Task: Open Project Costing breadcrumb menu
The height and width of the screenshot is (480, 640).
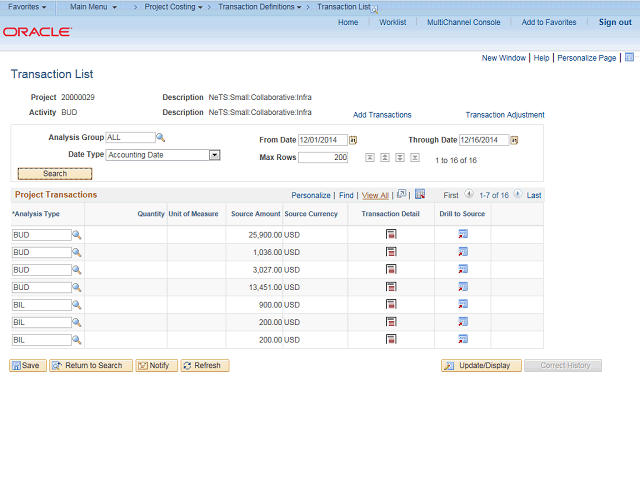Action: (x=174, y=7)
